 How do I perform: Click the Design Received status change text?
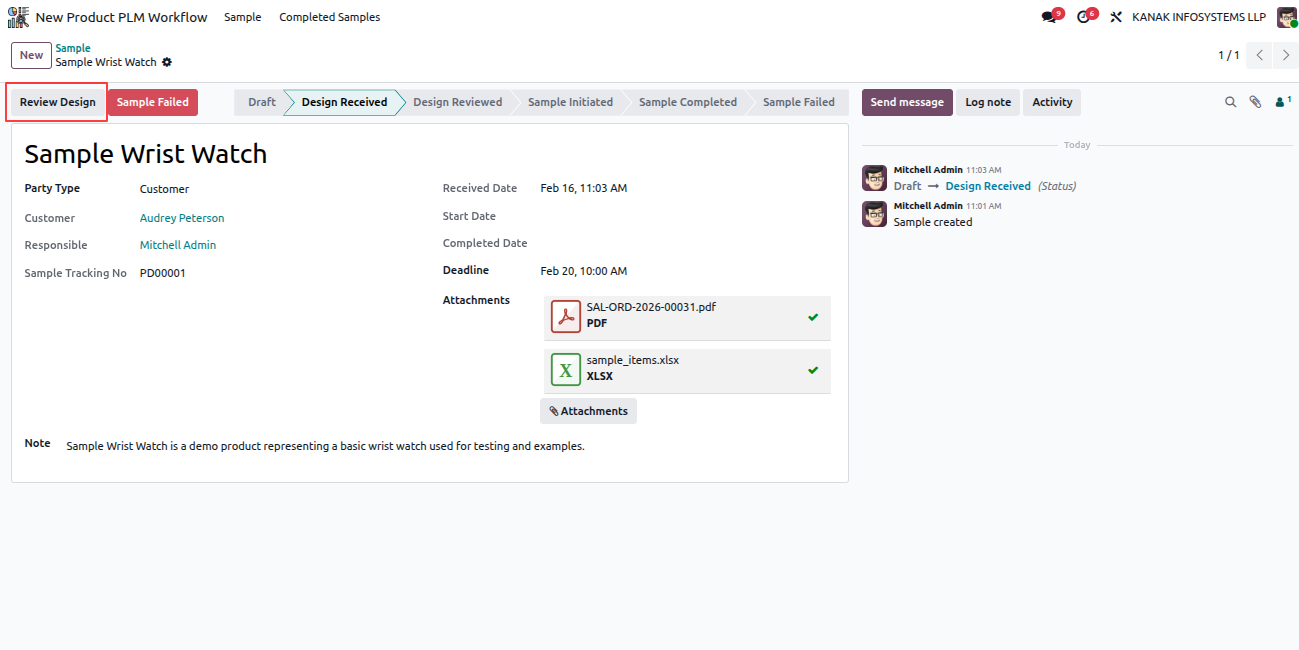pos(988,186)
